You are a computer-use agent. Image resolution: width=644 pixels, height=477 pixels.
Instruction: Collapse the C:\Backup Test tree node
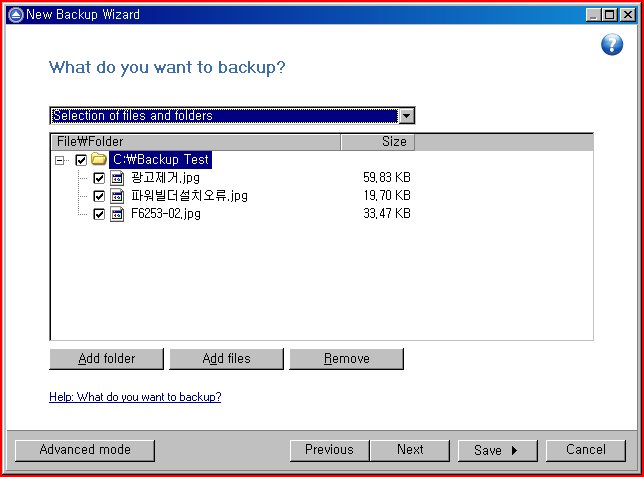(60, 160)
